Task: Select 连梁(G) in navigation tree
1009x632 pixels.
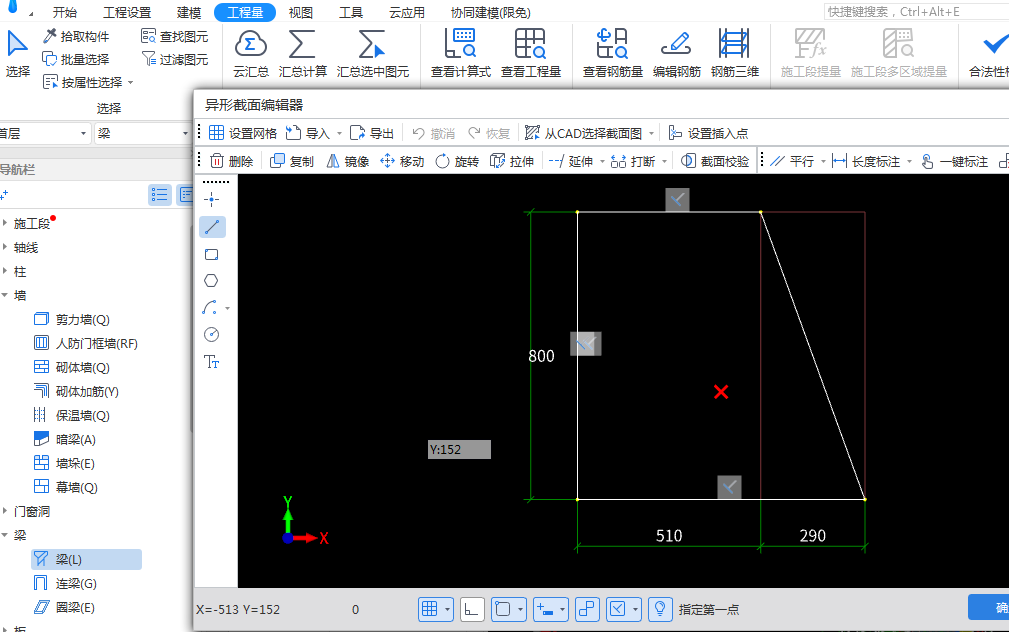Action: click(76, 583)
